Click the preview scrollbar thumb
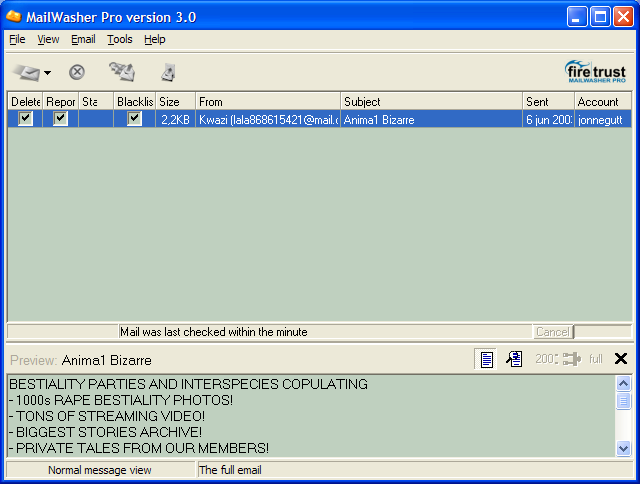 (623, 400)
